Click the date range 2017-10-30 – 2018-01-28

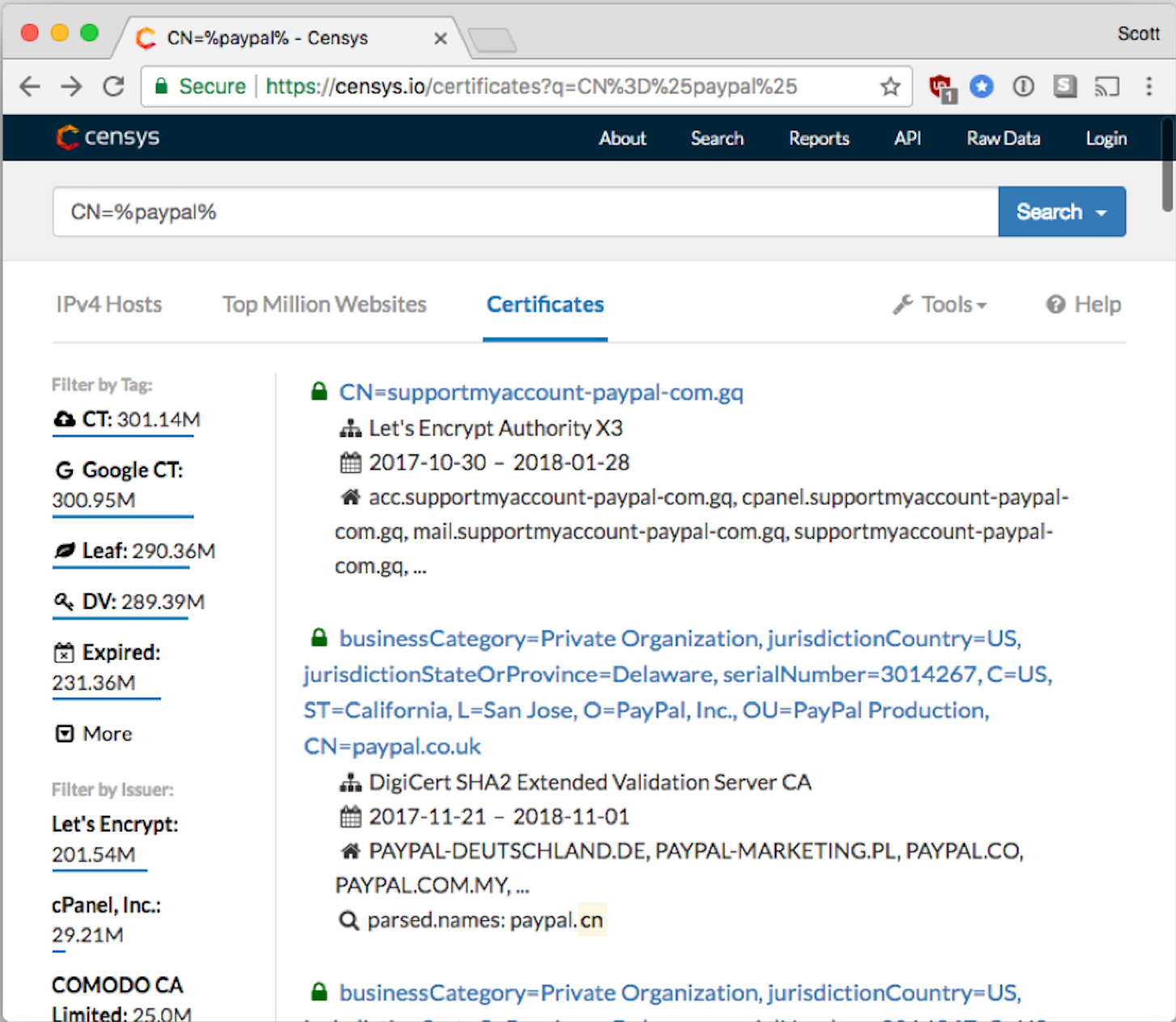coord(499,462)
